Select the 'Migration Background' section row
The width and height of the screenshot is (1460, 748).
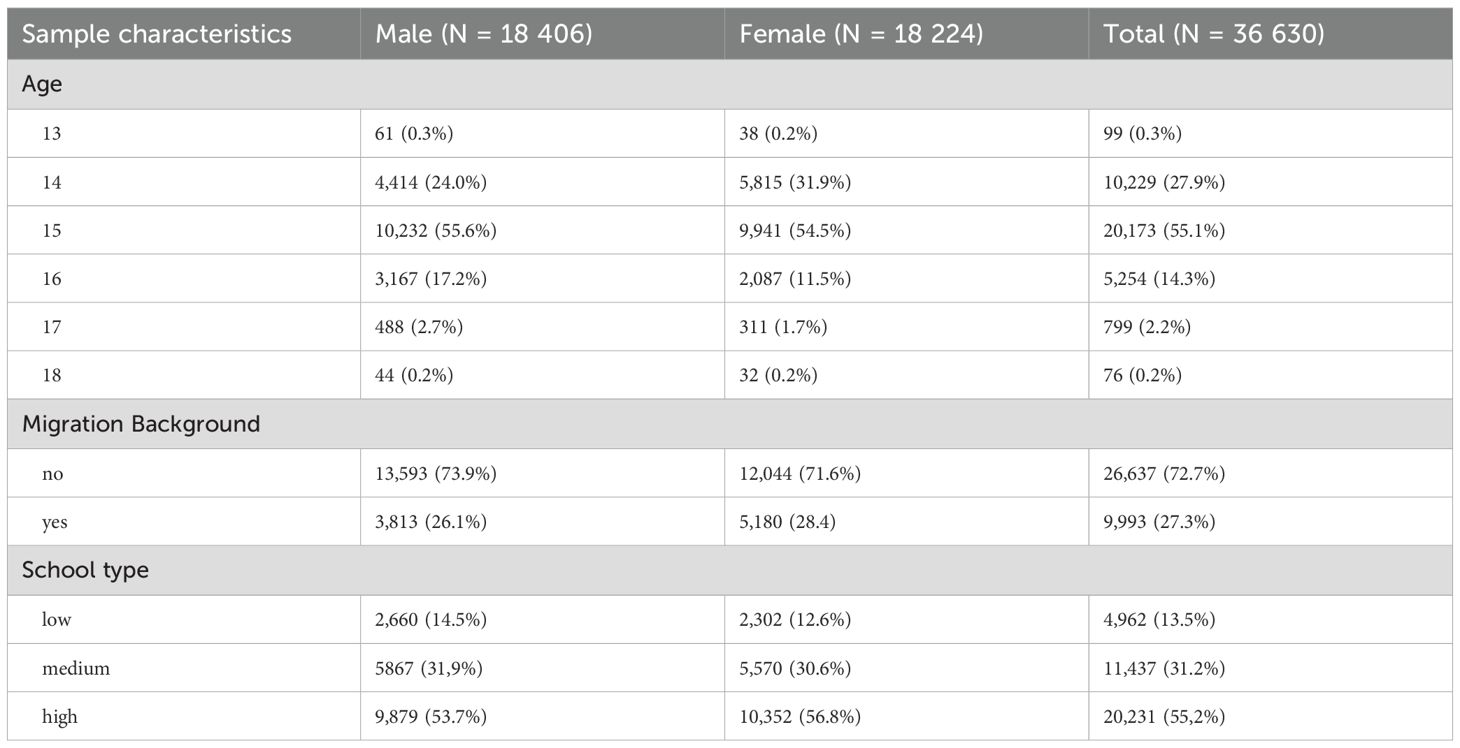coord(141,424)
